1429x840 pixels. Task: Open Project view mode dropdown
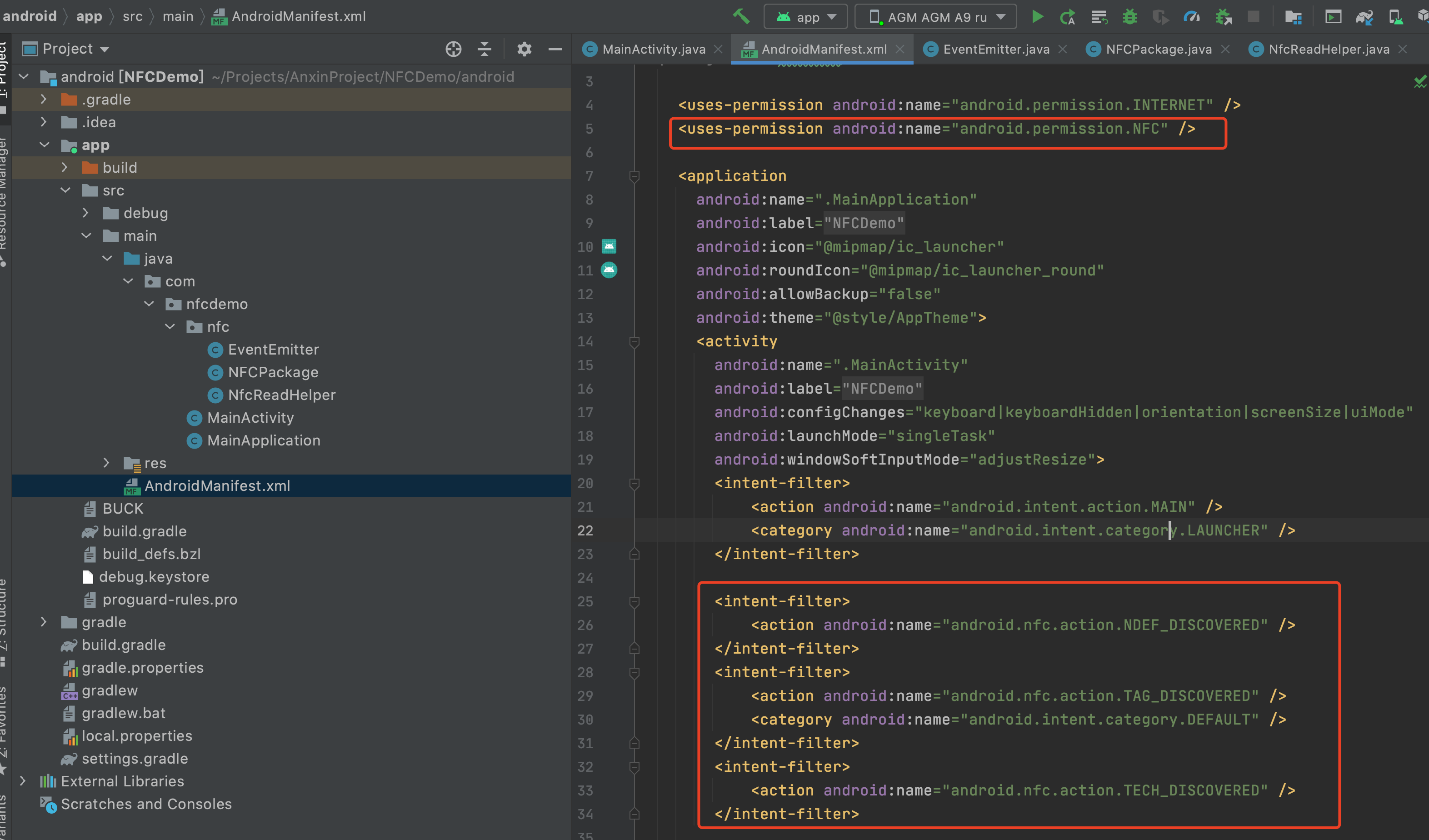(x=75, y=50)
